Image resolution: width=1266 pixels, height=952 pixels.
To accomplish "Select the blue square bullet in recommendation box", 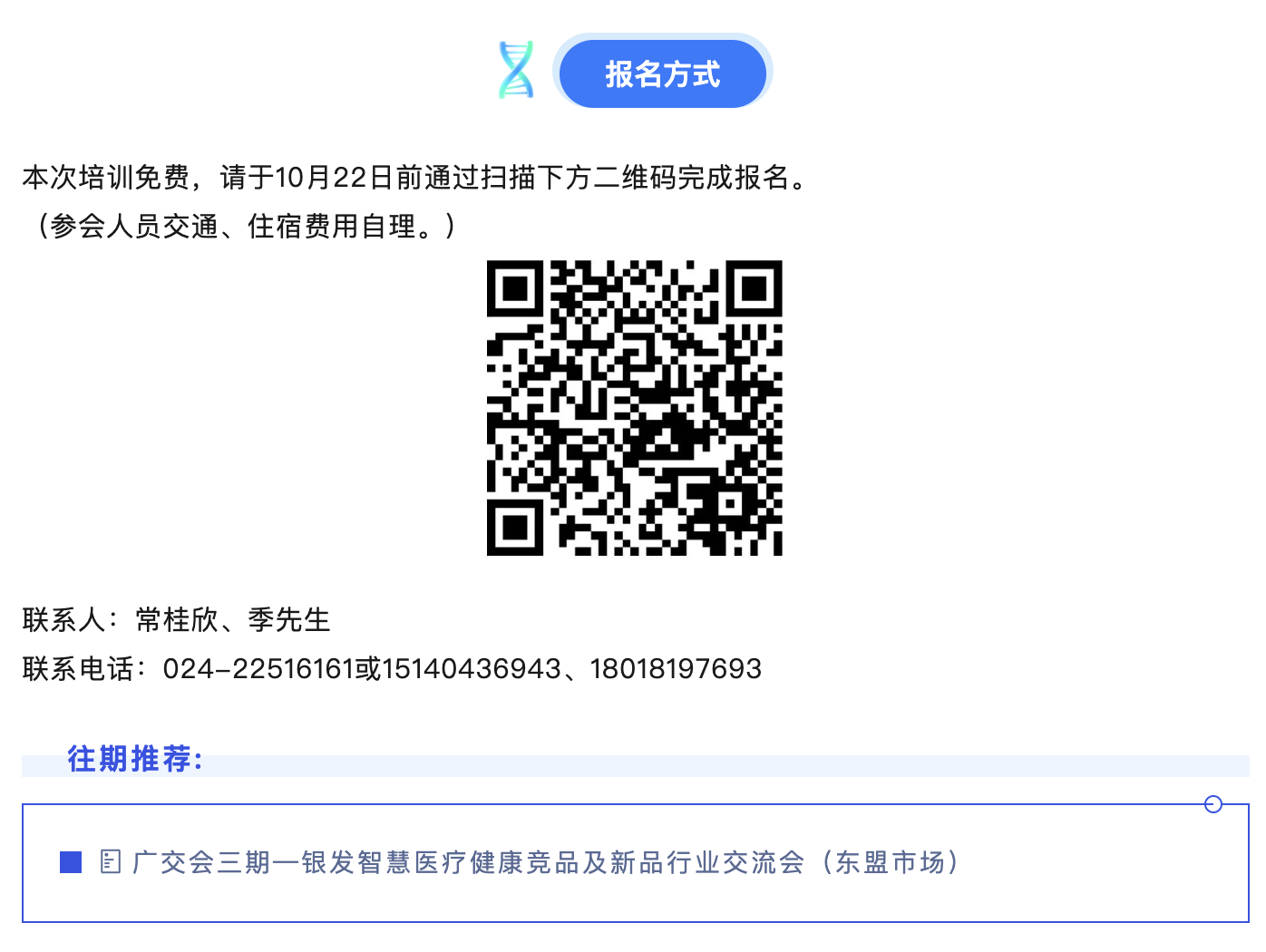I will pos(71,862).
